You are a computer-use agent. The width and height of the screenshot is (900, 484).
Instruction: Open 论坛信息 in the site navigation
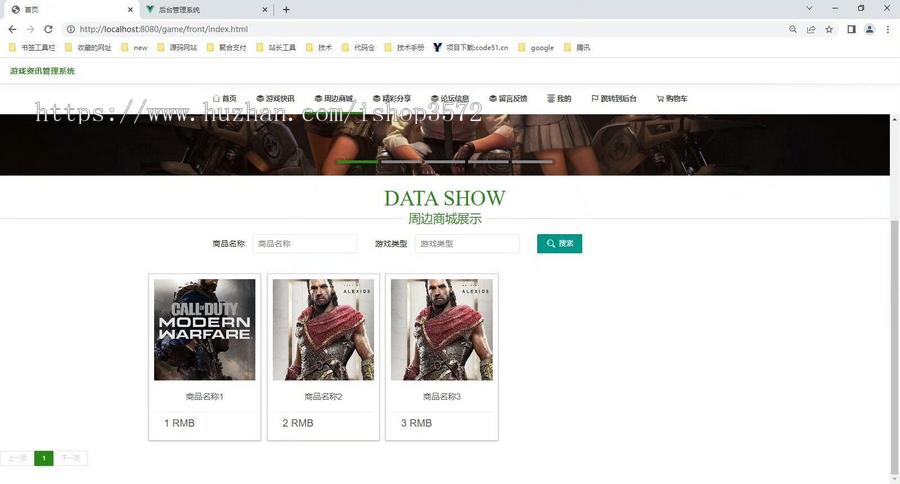(x=450, y=99)
